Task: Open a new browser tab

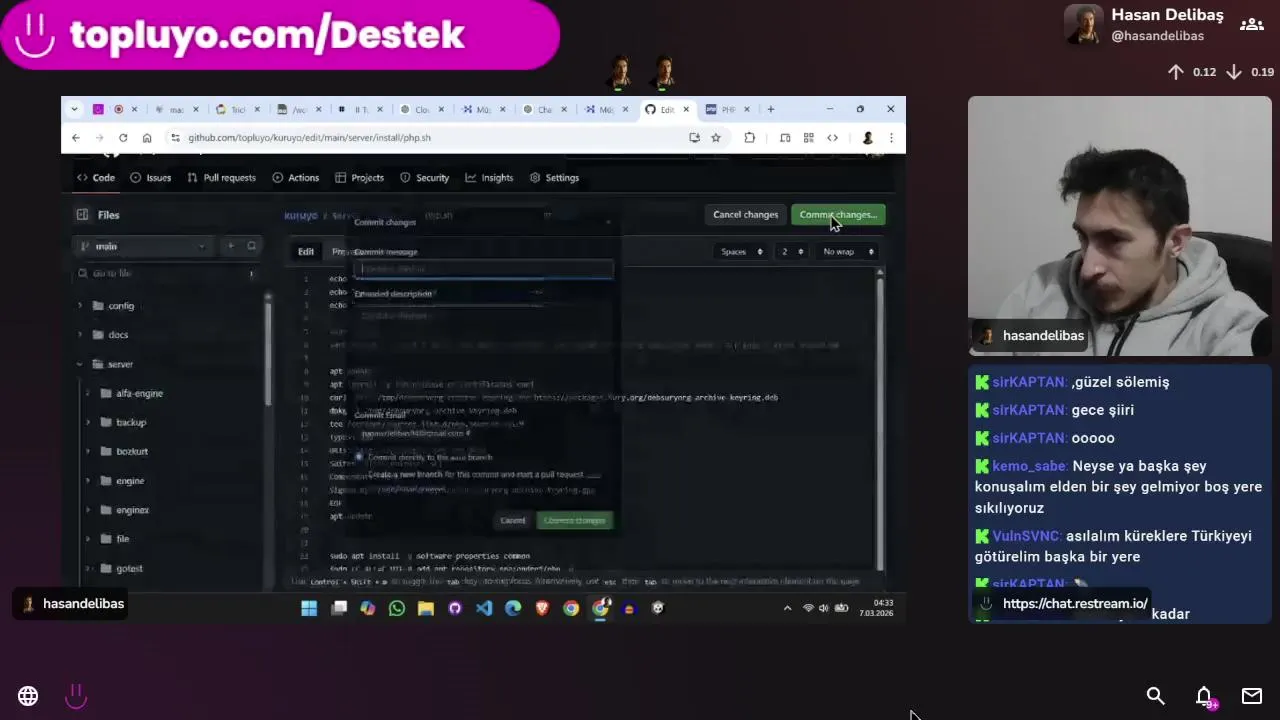Action: click(x=770, y=109)
